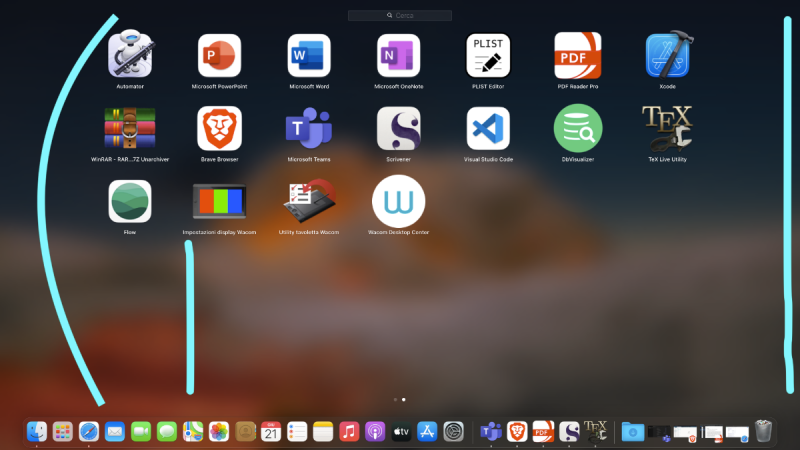
Task: Launch FaceTime from the Dock
Action: point(141,432)
